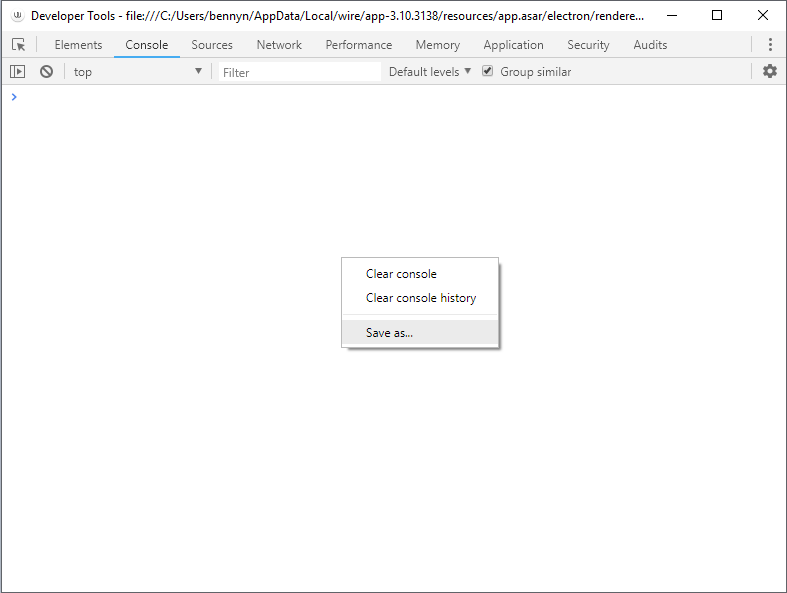Screen dimensions: 787x593
Task: Minimize the Developer Tools window
Action: [672, 16]
